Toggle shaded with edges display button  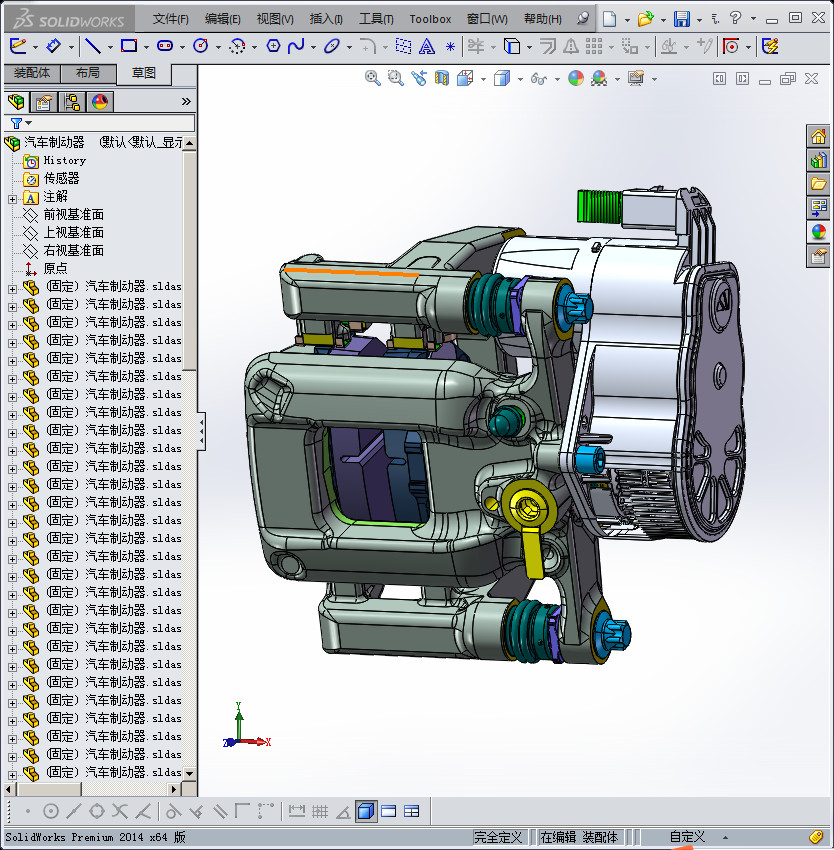[x=366, y=811]
